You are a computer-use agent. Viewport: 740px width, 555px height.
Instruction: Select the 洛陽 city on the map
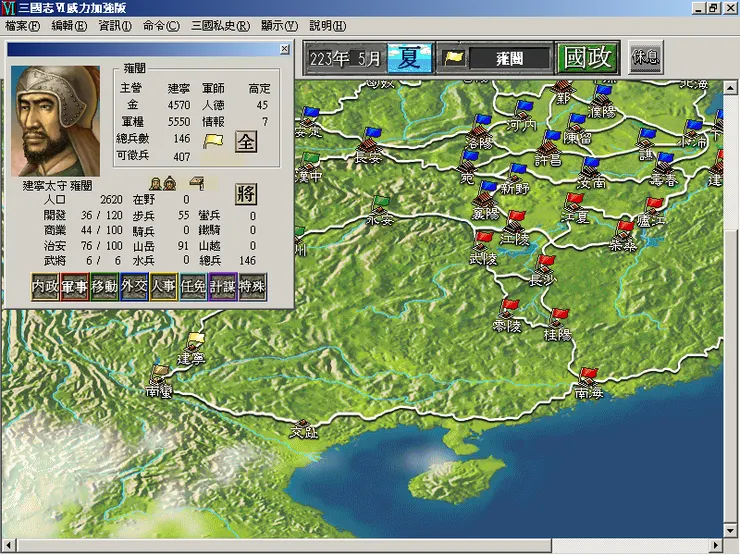click(x=479, y=133)
